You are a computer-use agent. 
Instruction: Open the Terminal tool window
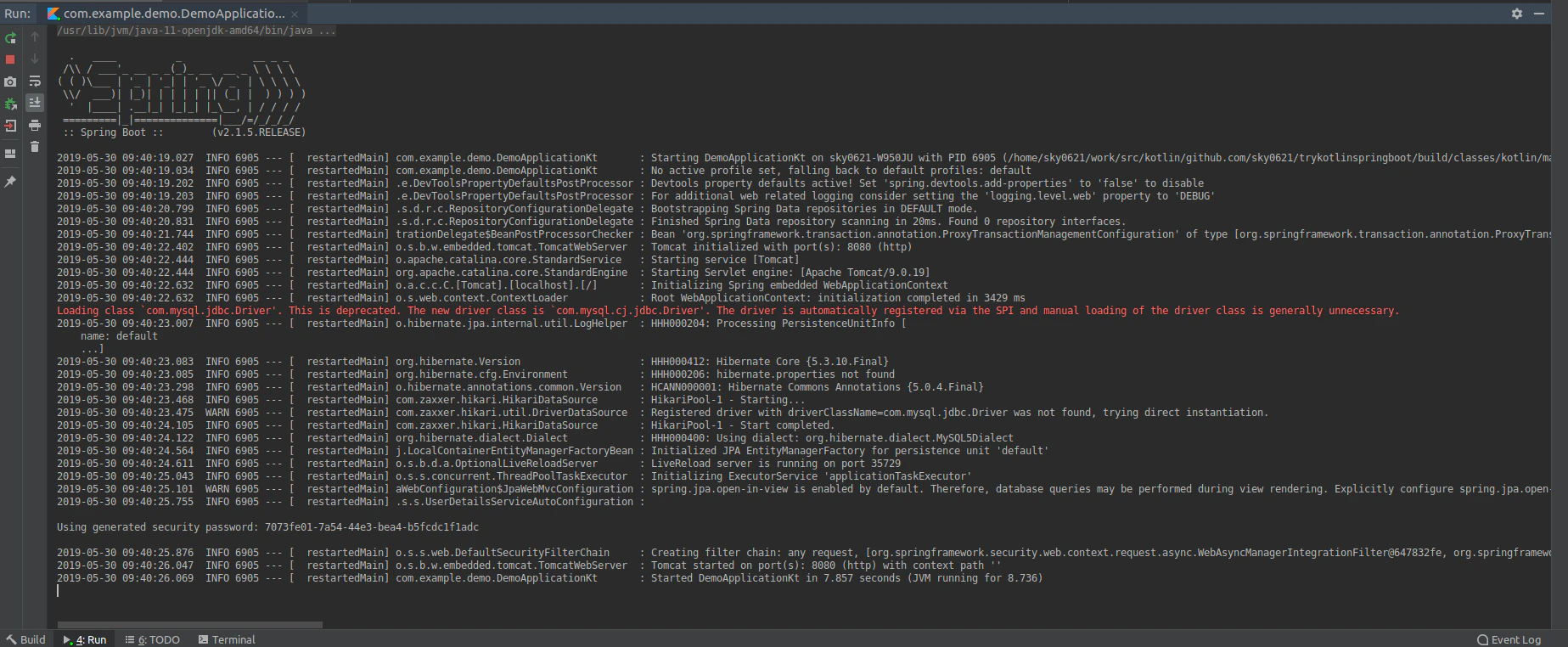(x=227, y=639)
